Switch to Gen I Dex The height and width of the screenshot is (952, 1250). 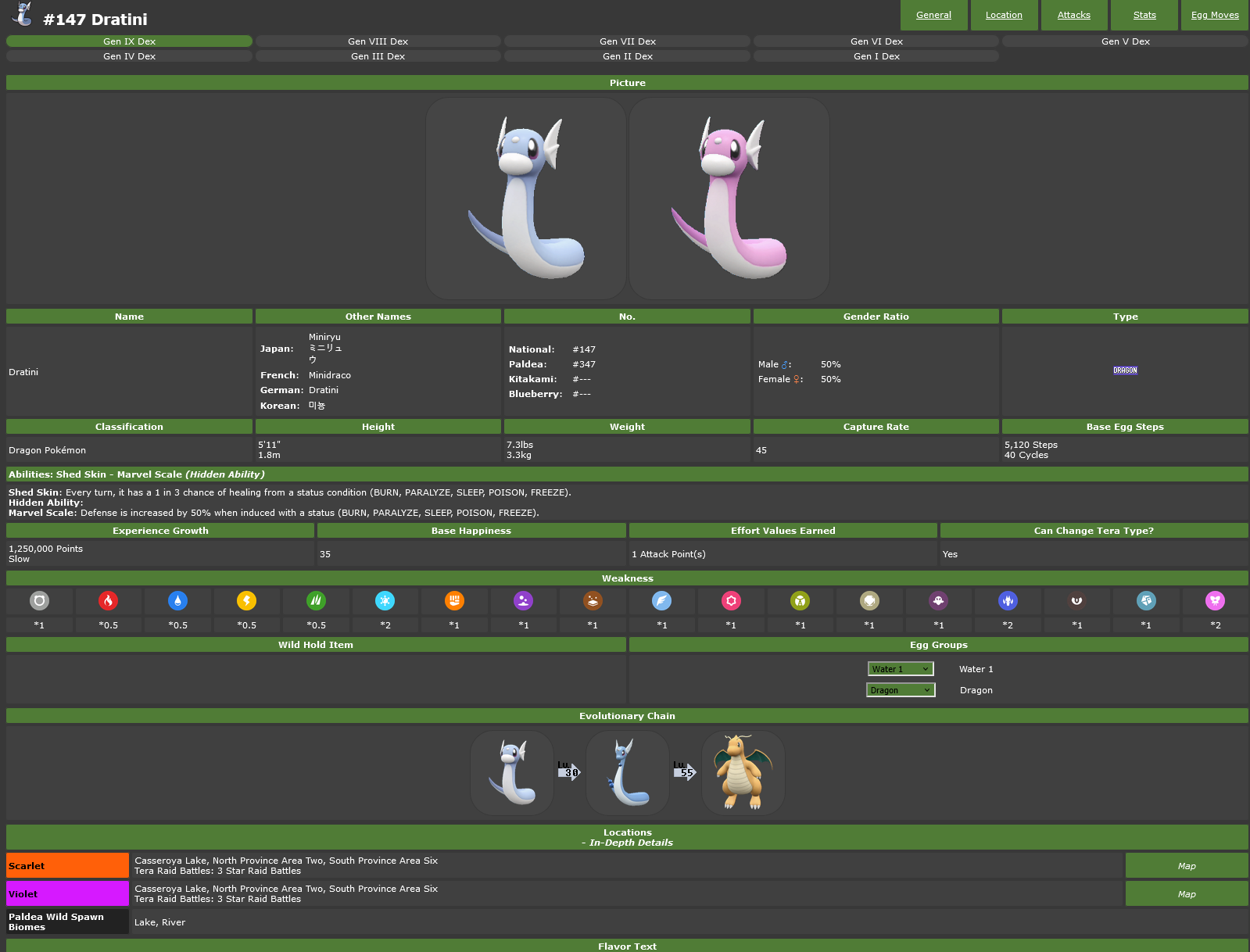tap(876, 56)
